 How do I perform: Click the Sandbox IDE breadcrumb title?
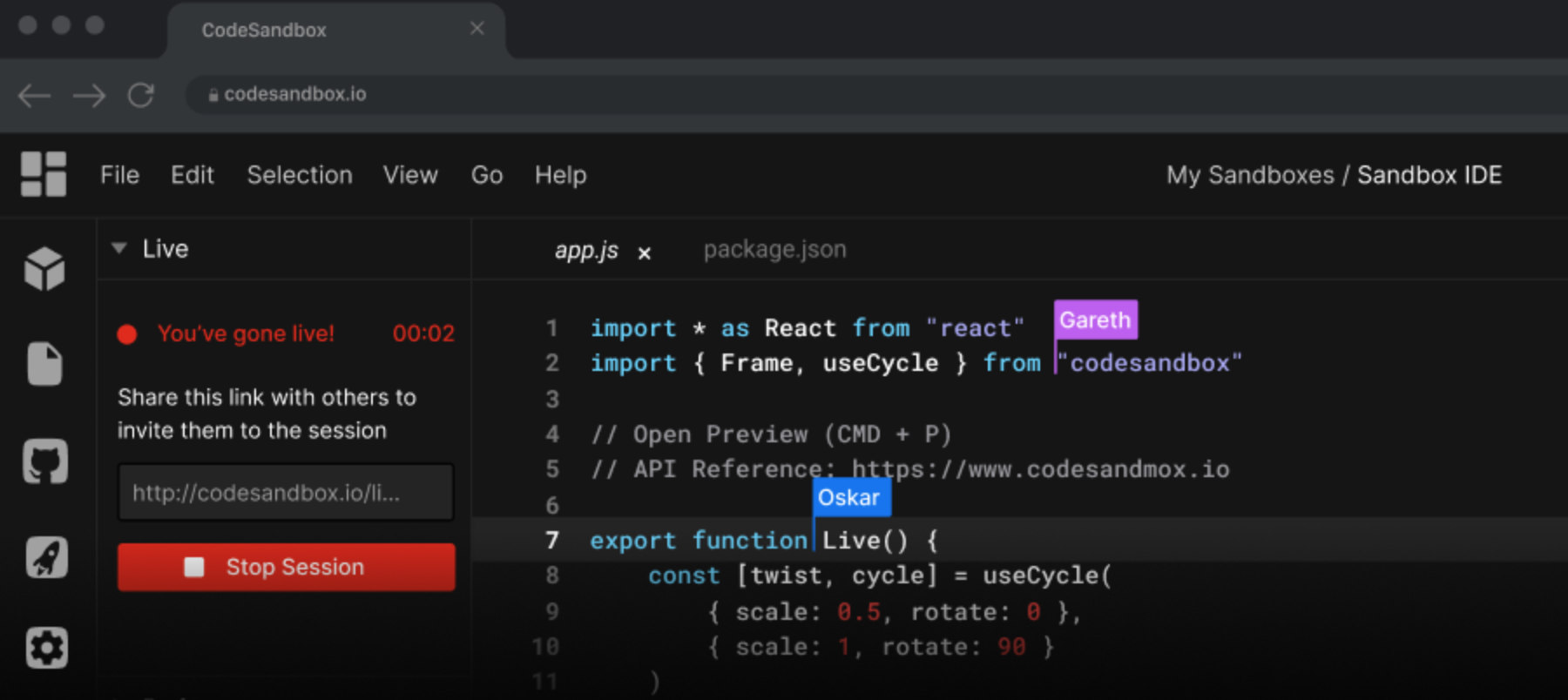tap(1429, 175)
